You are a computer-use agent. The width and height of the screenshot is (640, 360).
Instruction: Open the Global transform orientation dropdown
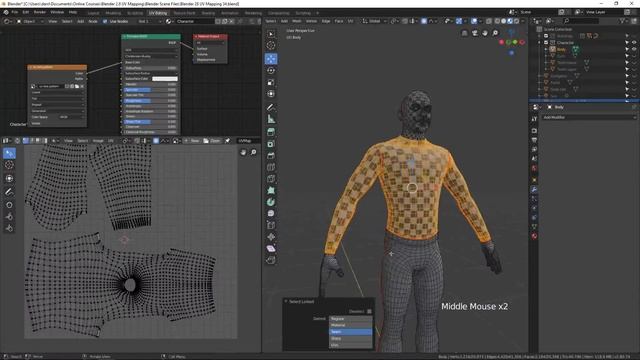tap(374, 21)
